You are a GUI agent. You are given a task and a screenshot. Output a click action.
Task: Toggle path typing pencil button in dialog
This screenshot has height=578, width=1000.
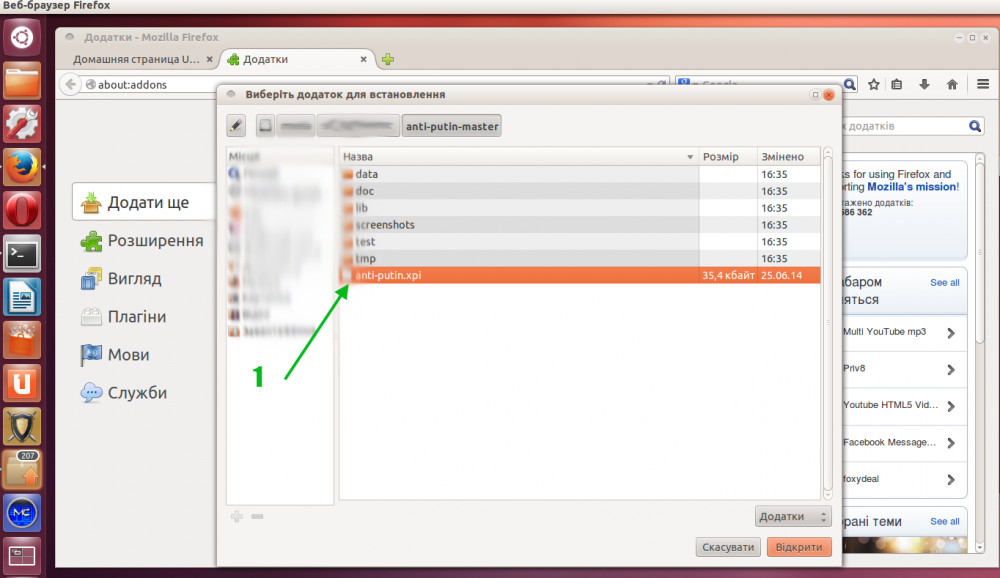(x=236, y=126)
